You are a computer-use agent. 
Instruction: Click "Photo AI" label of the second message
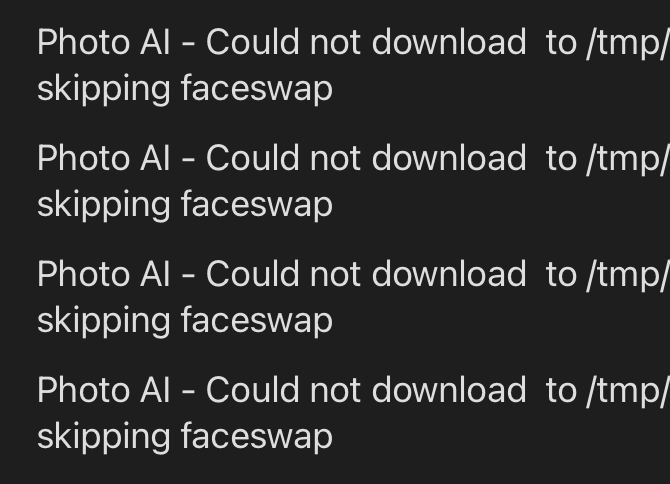pyautogui.click(x=103, y=158)
